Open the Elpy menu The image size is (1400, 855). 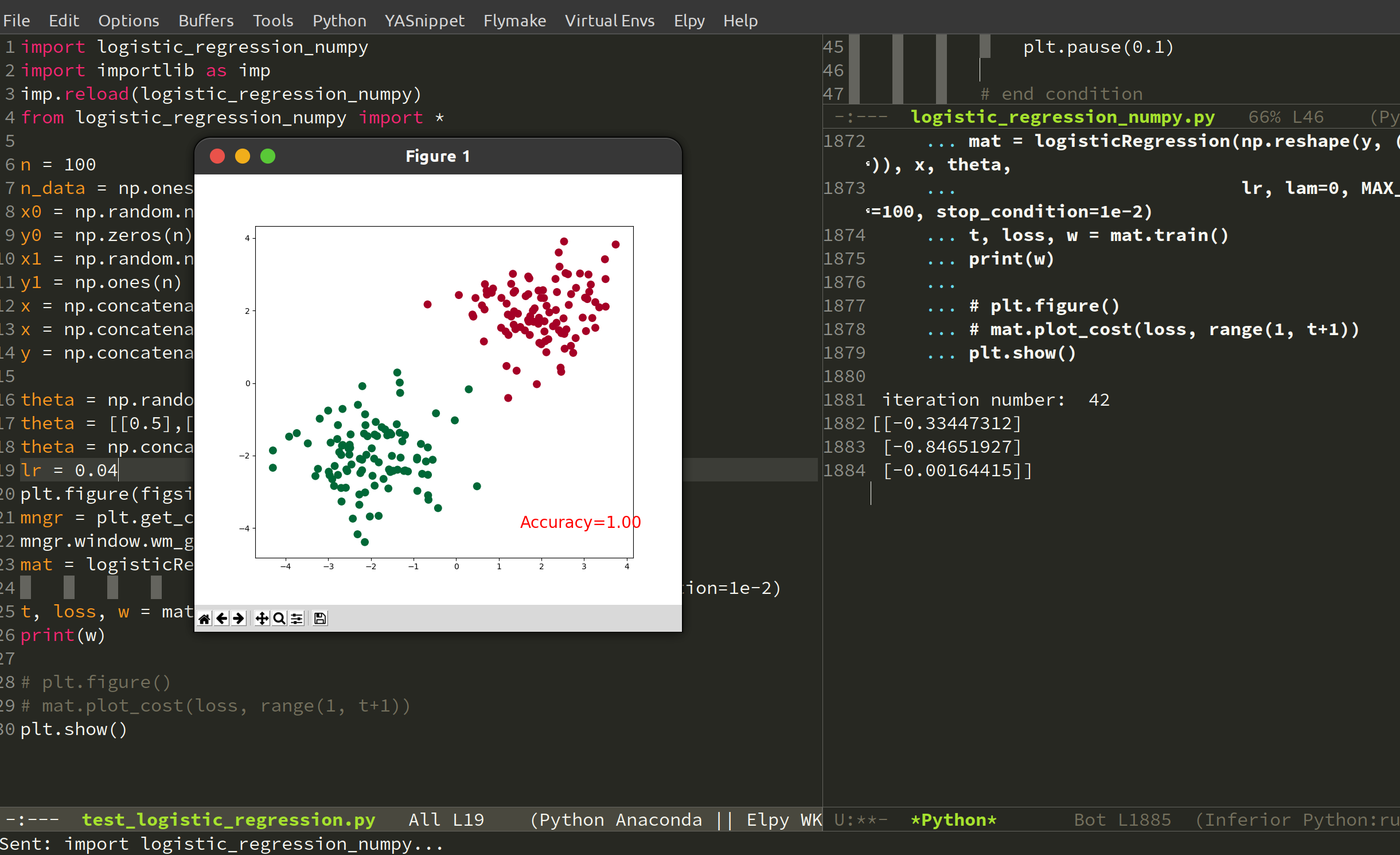tap(689, 21)
